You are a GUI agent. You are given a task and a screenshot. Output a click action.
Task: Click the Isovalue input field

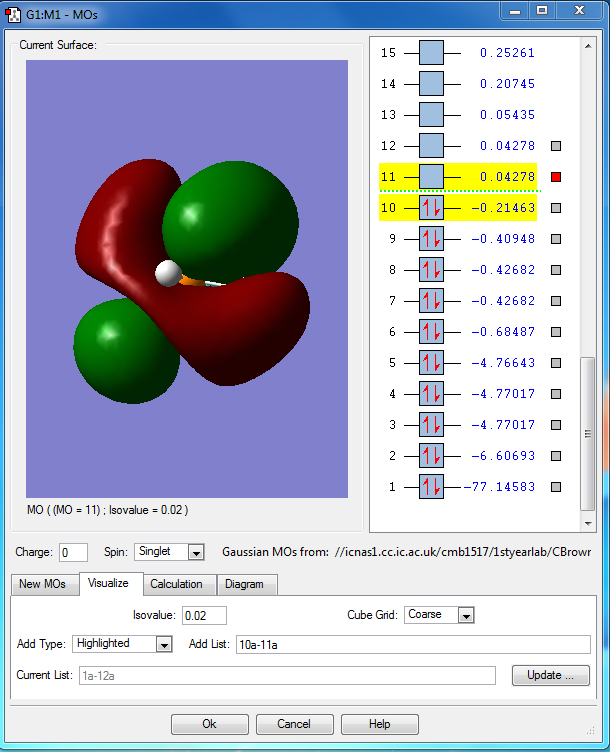coord(204,615)
